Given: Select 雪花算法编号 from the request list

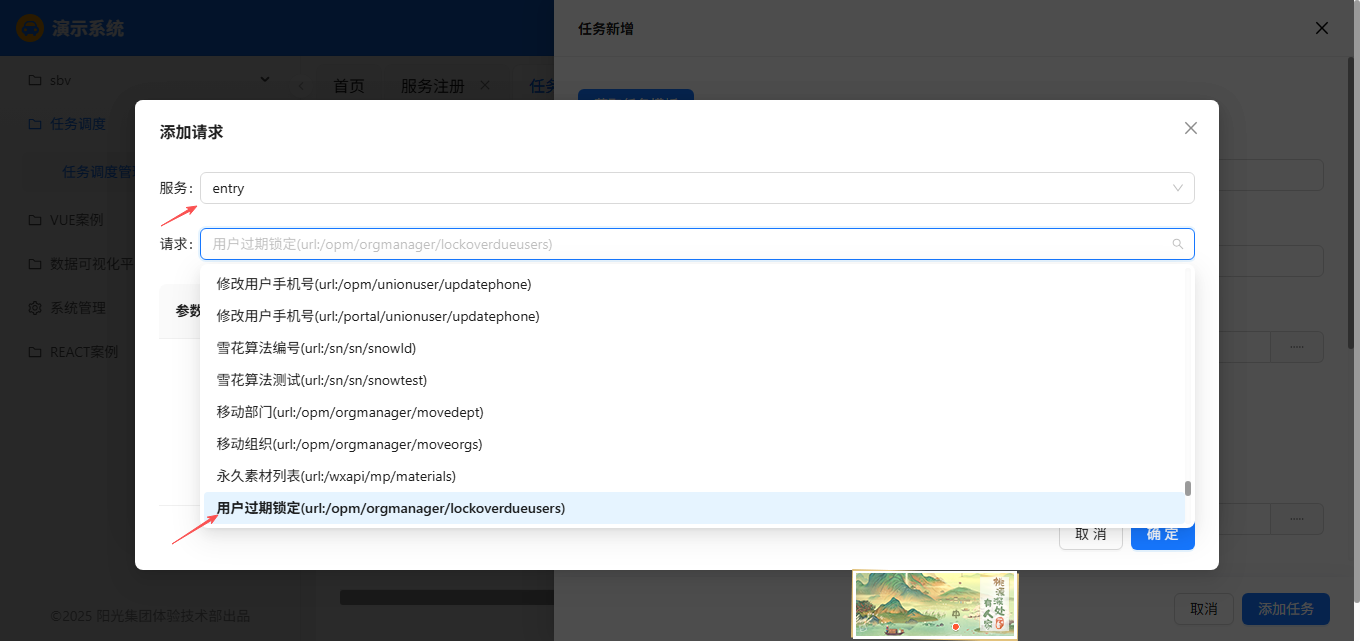Looking at the screenshot, I should [x=316, y=348].
